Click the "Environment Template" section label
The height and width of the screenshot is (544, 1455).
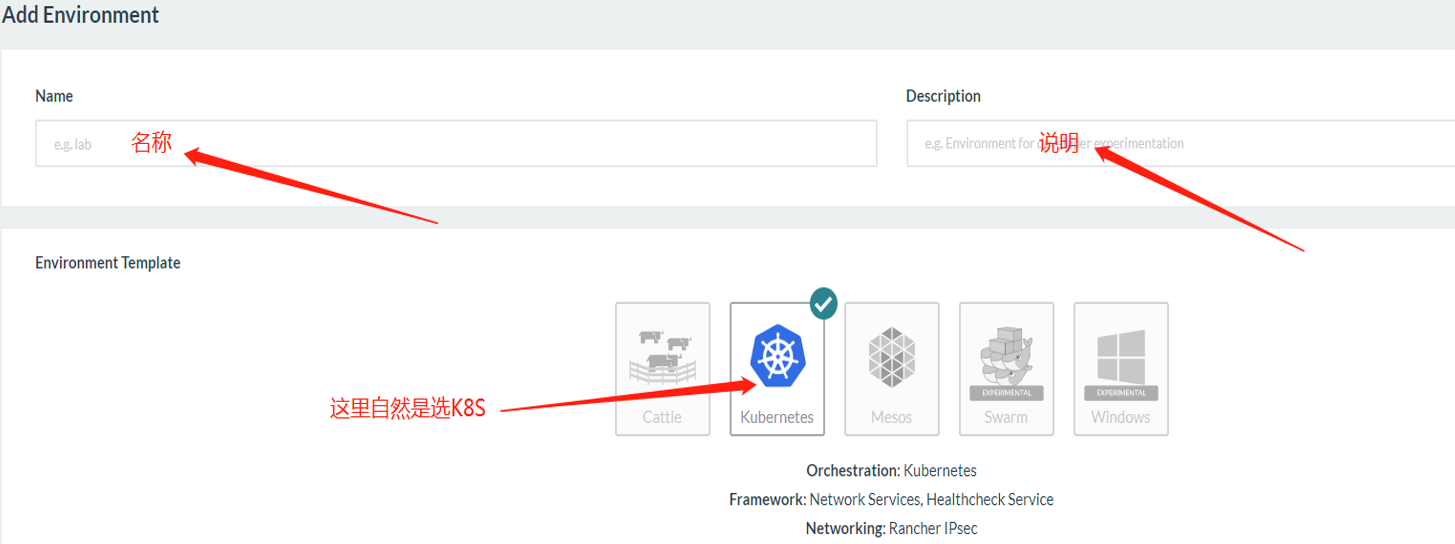point(108,263)
